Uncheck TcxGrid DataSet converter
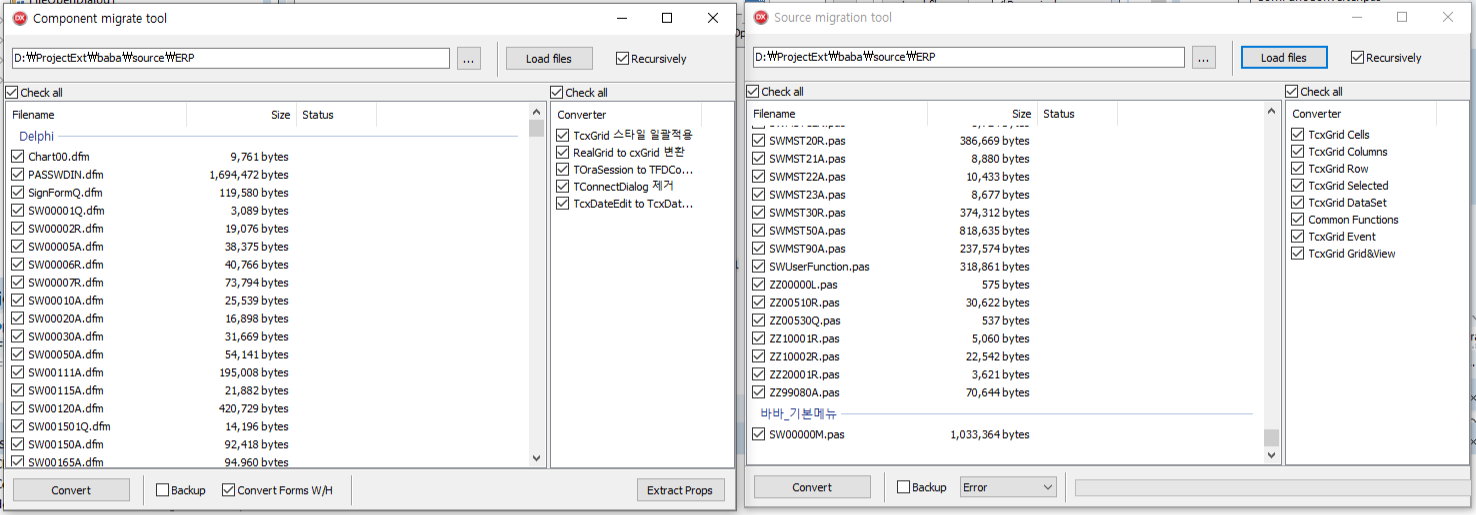Screen dimensions: 1476x515 [1298, 202]
